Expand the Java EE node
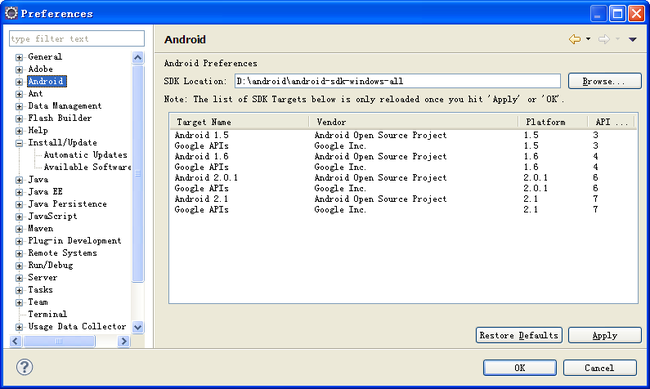Image resolution: width=650 pixels, height=389 pixels. tap(19, 192)
